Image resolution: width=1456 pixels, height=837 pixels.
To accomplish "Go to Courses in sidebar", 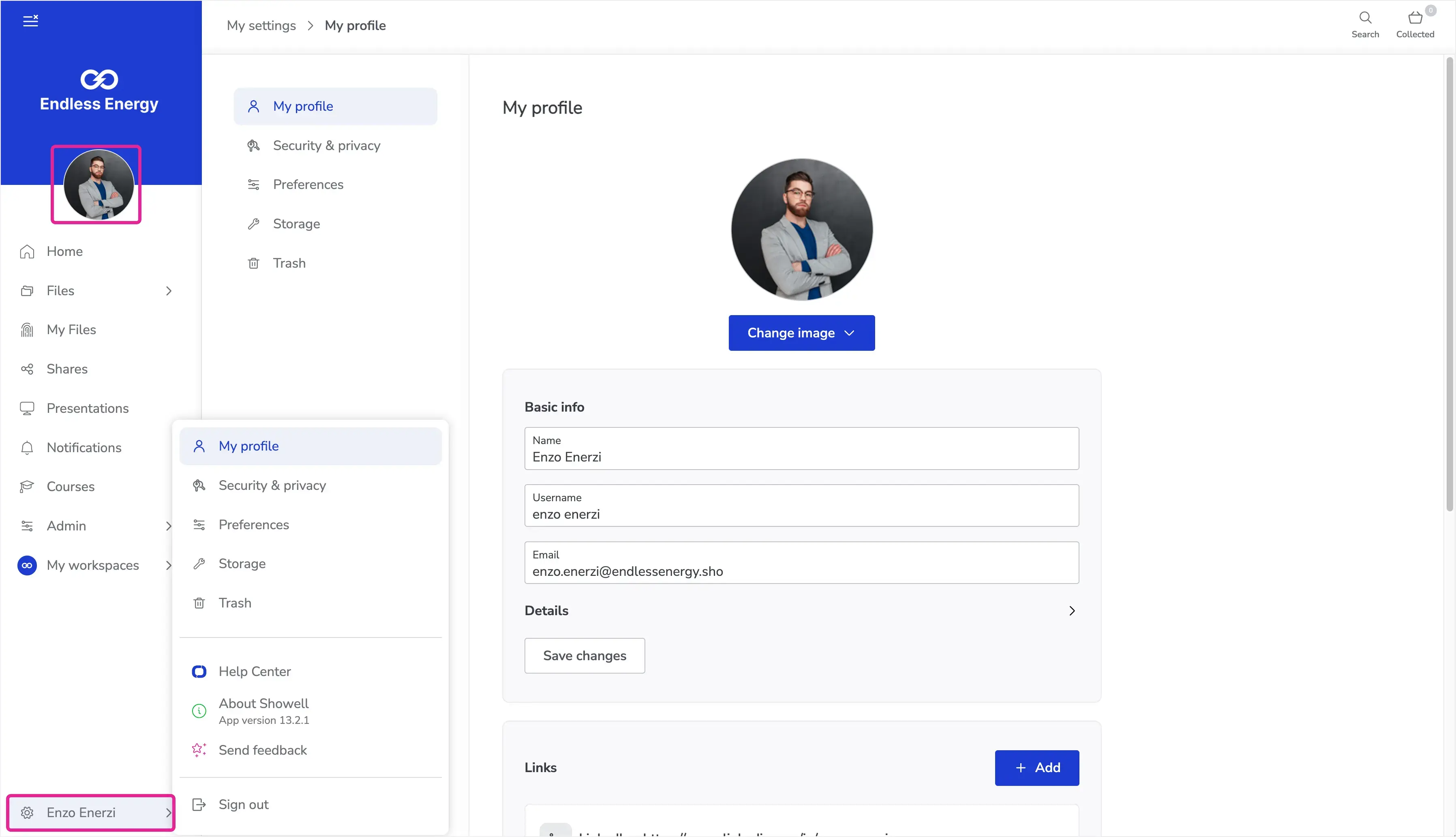I will [70, 486].
